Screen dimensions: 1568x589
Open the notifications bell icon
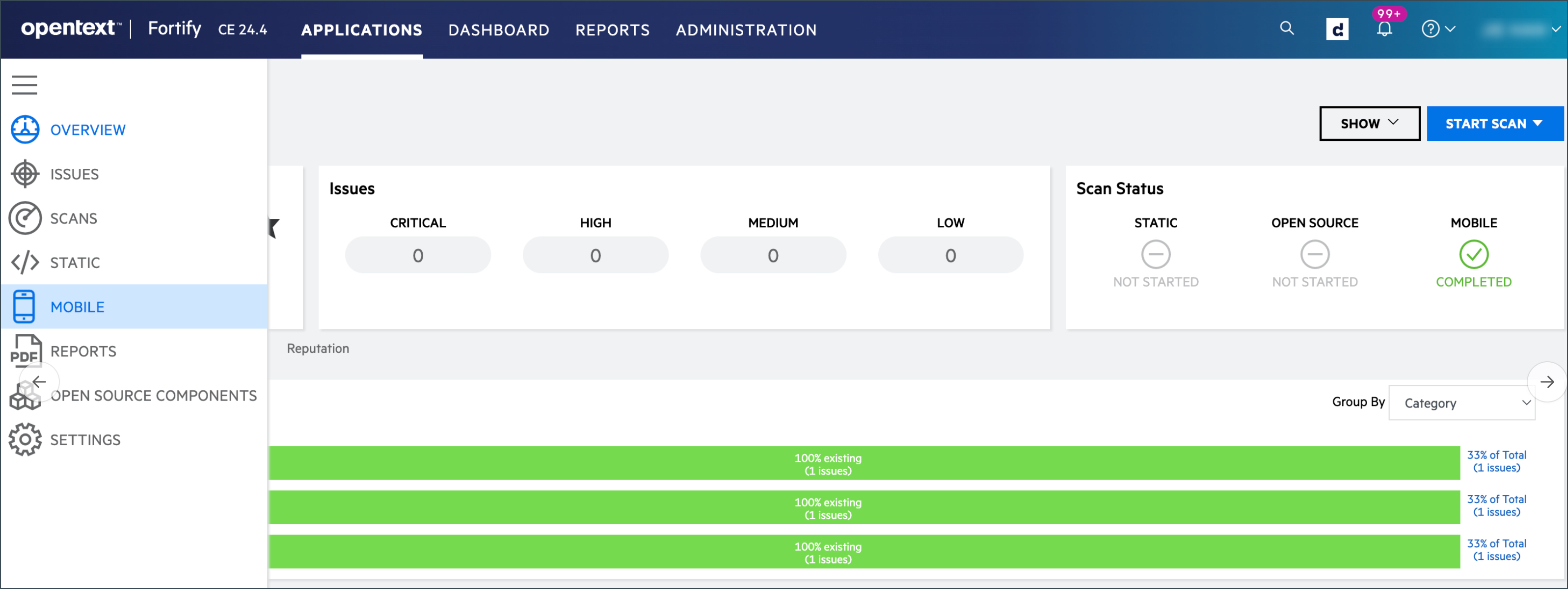(1384, 28)
